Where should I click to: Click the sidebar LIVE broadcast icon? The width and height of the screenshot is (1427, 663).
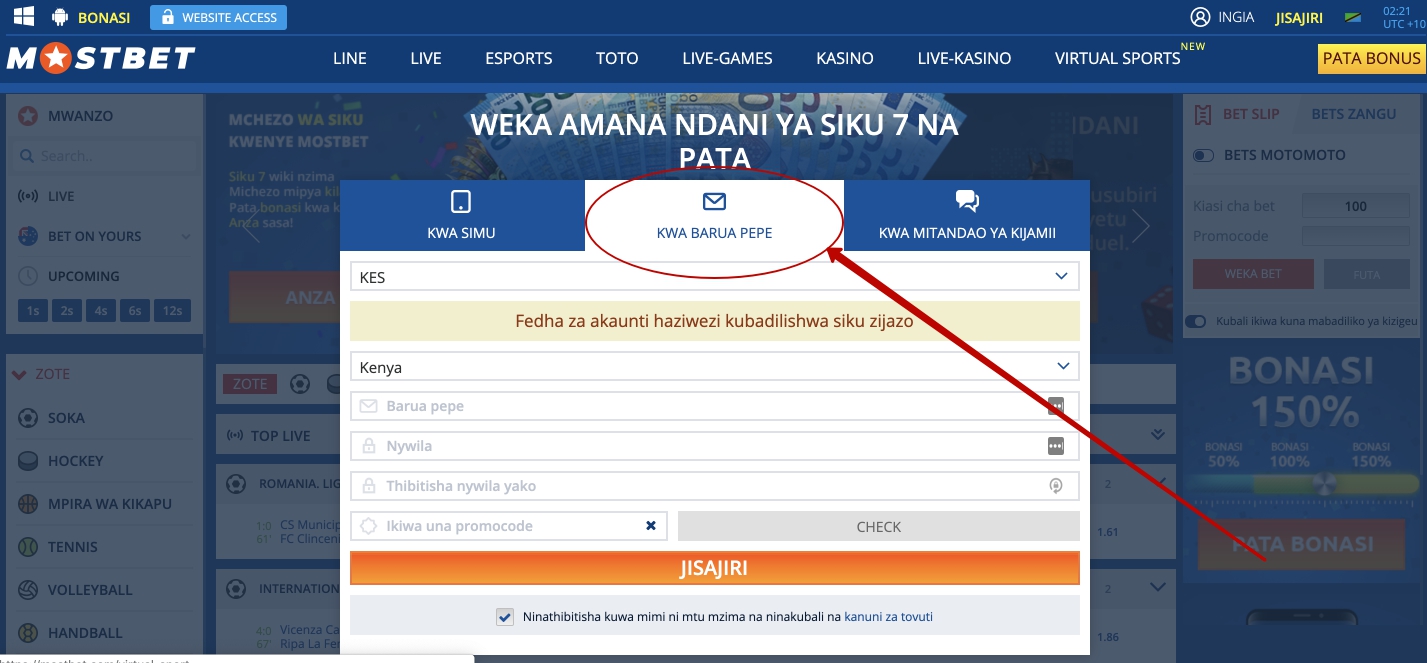point(28,196)
